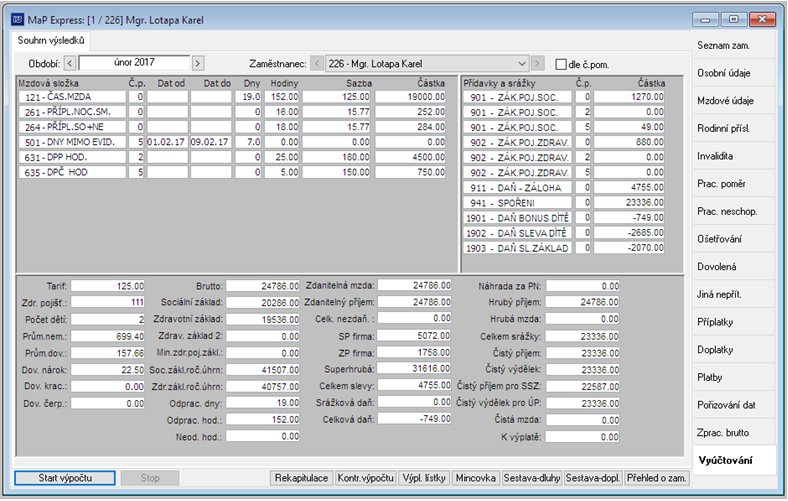Click Přehled o zam. button
788x501 pixels.
(x=656, y=477)
